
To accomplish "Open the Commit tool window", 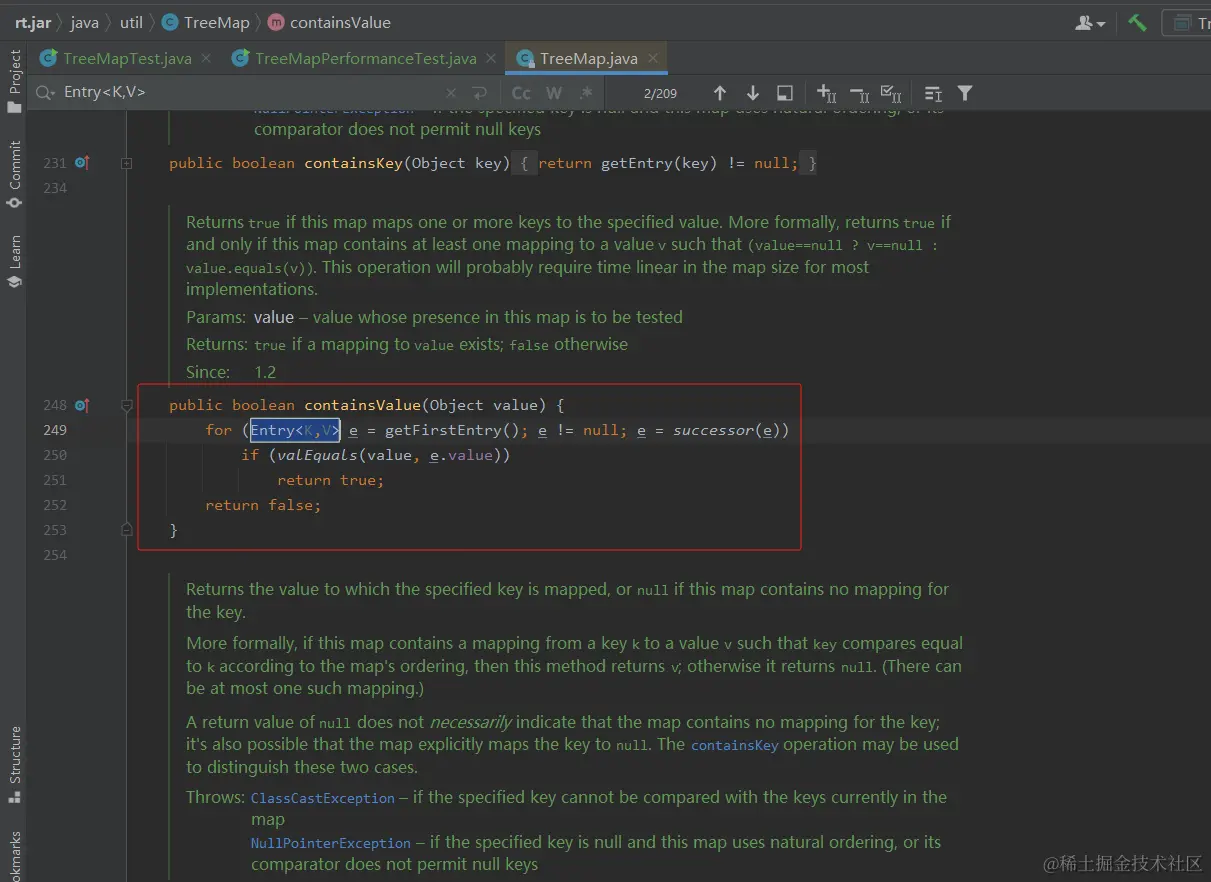I will [14, 175].
